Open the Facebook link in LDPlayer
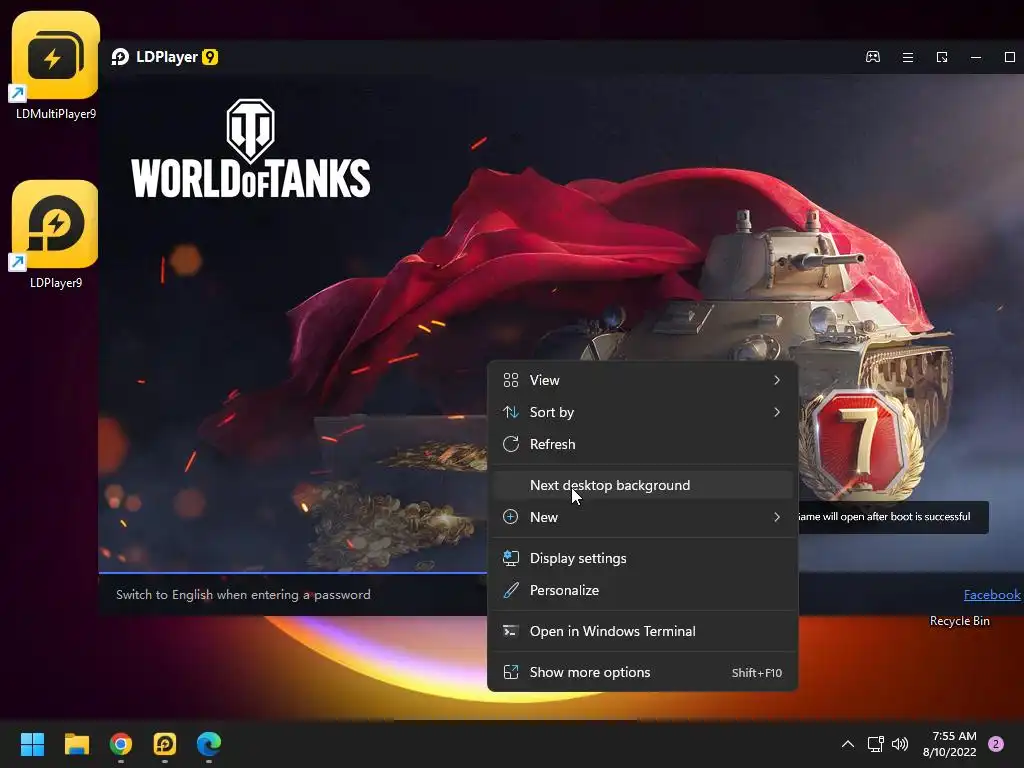This screenshot has width=1024, height=768. point(992,594)
